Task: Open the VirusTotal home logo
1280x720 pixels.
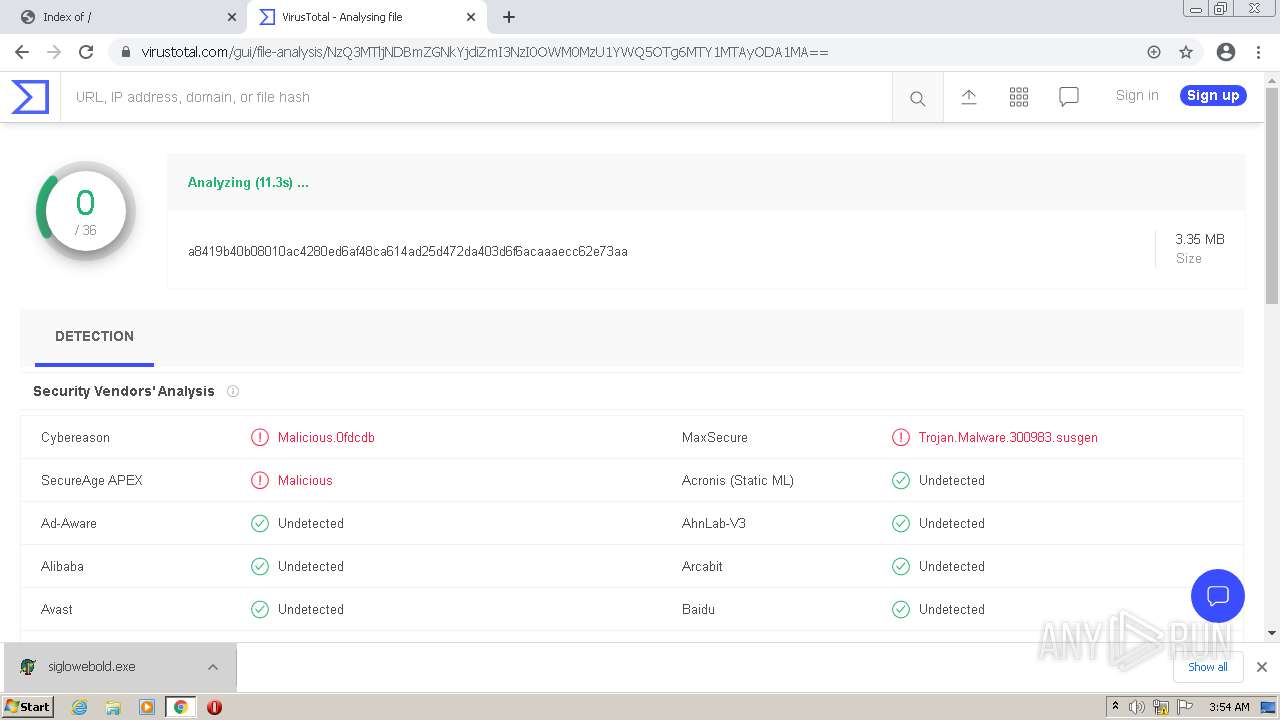Action: tap(30, 97)
